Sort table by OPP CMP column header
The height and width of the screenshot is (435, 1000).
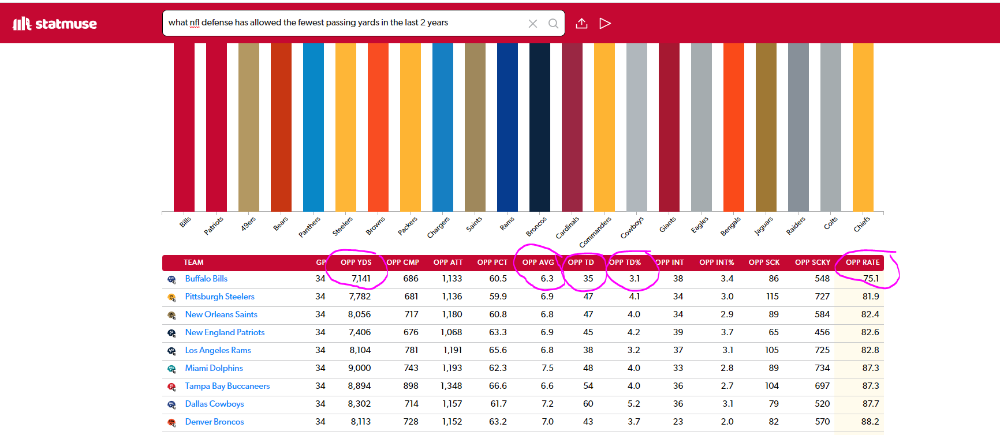pos(401,262)
